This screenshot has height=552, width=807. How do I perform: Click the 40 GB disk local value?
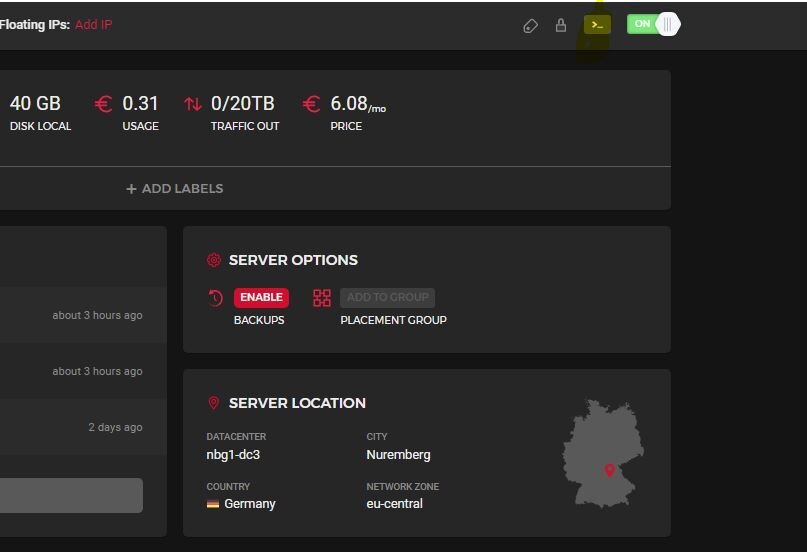click(35, 104)
